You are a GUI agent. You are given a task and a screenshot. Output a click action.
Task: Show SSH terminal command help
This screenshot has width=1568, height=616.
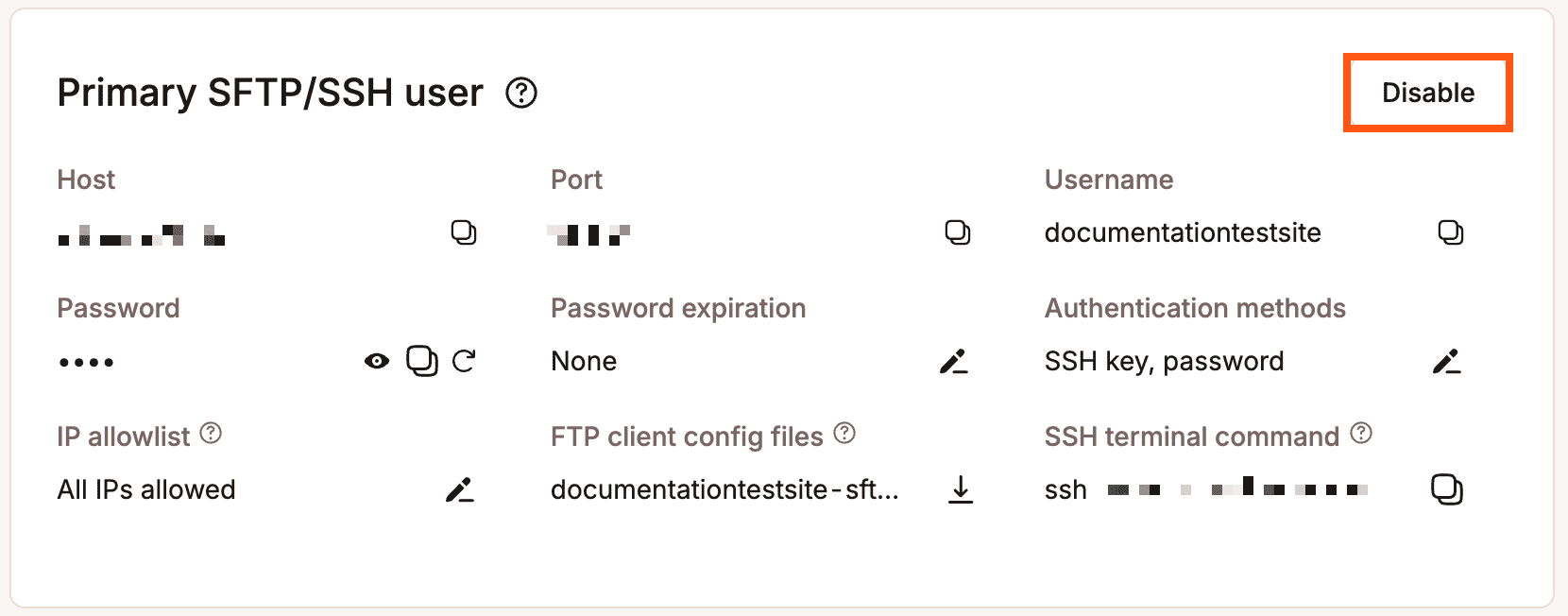[x=1361, y=434]
